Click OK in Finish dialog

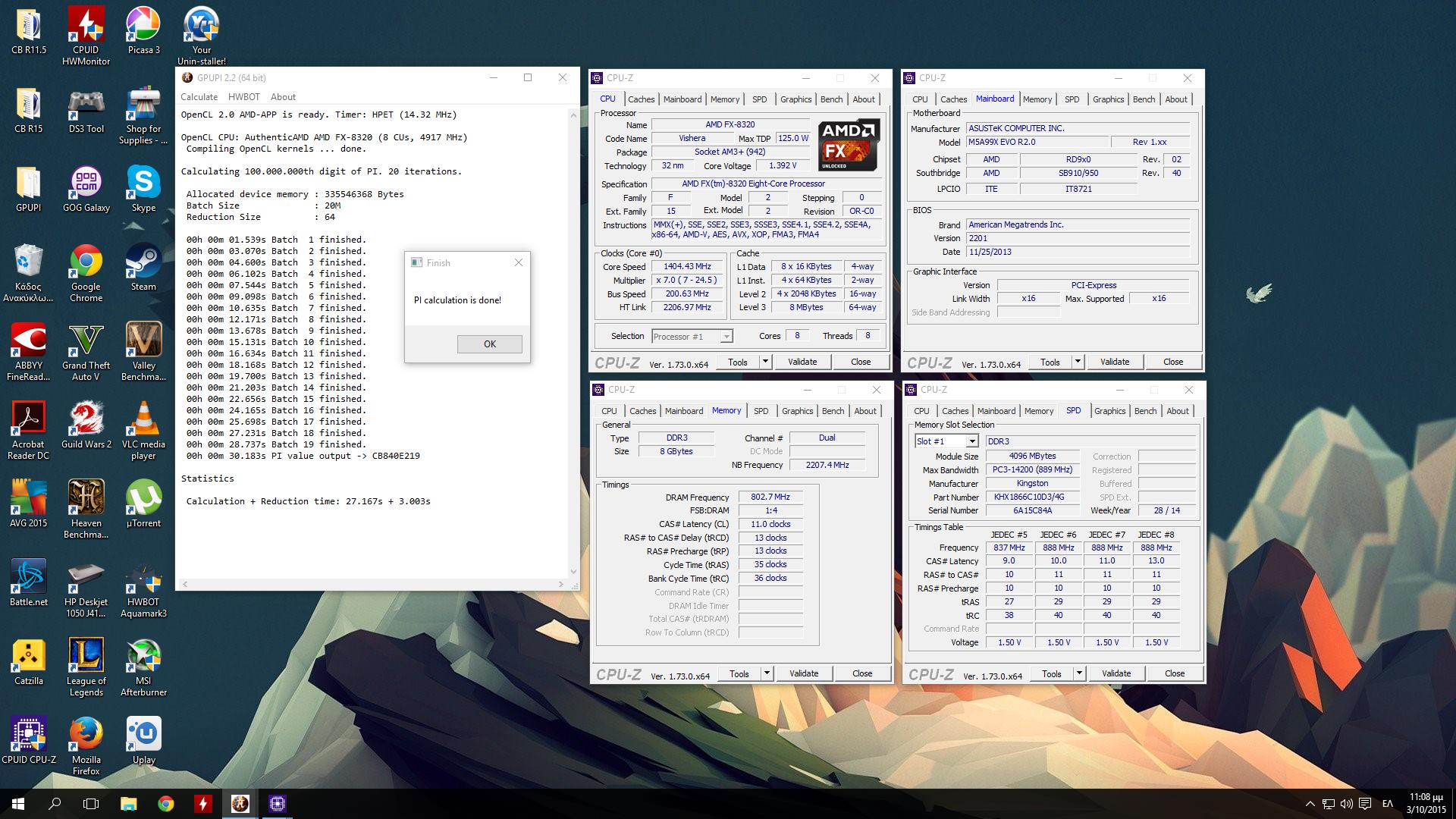[x=490, y=344]
